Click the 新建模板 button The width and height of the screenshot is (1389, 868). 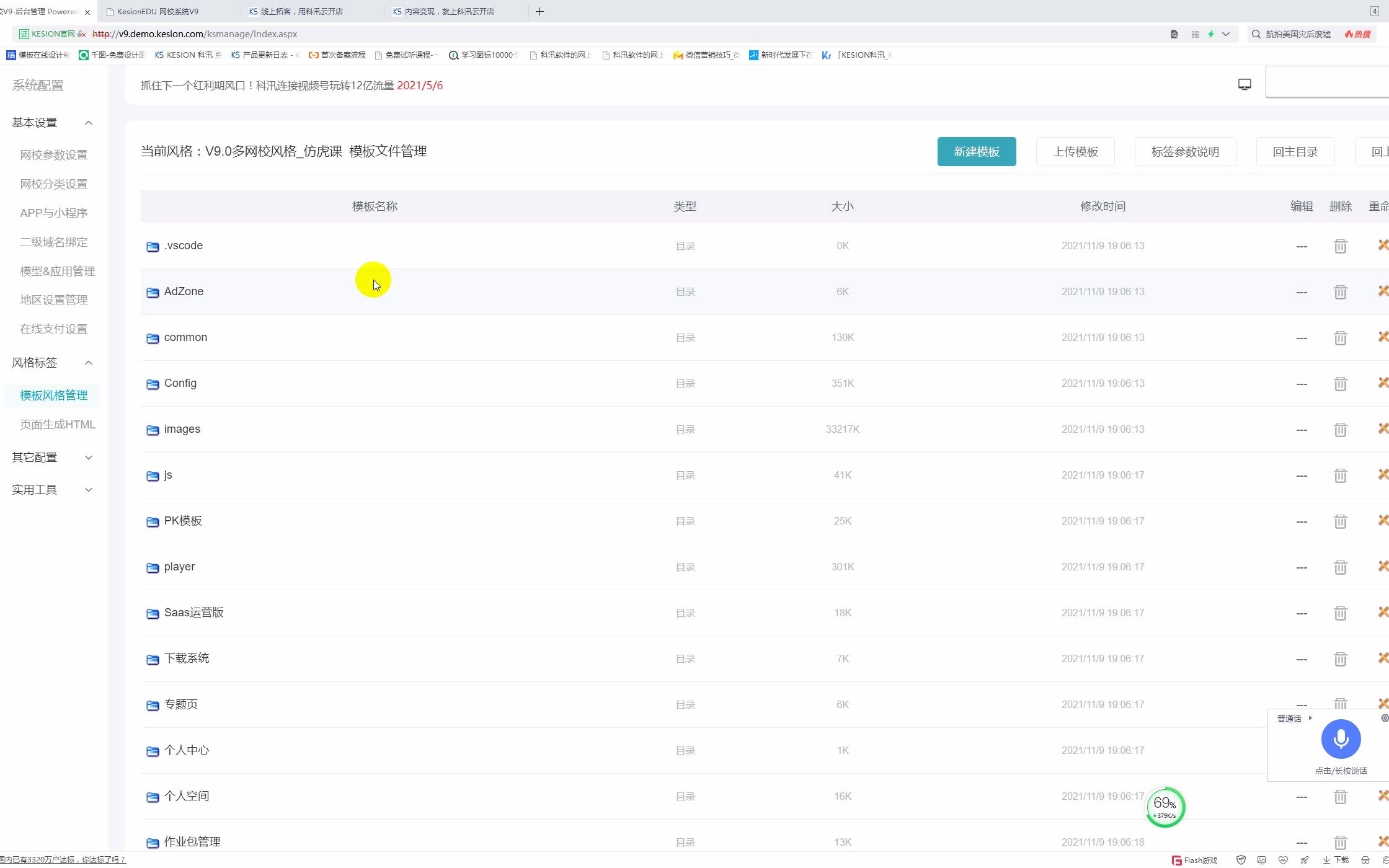tap(977, 151)
